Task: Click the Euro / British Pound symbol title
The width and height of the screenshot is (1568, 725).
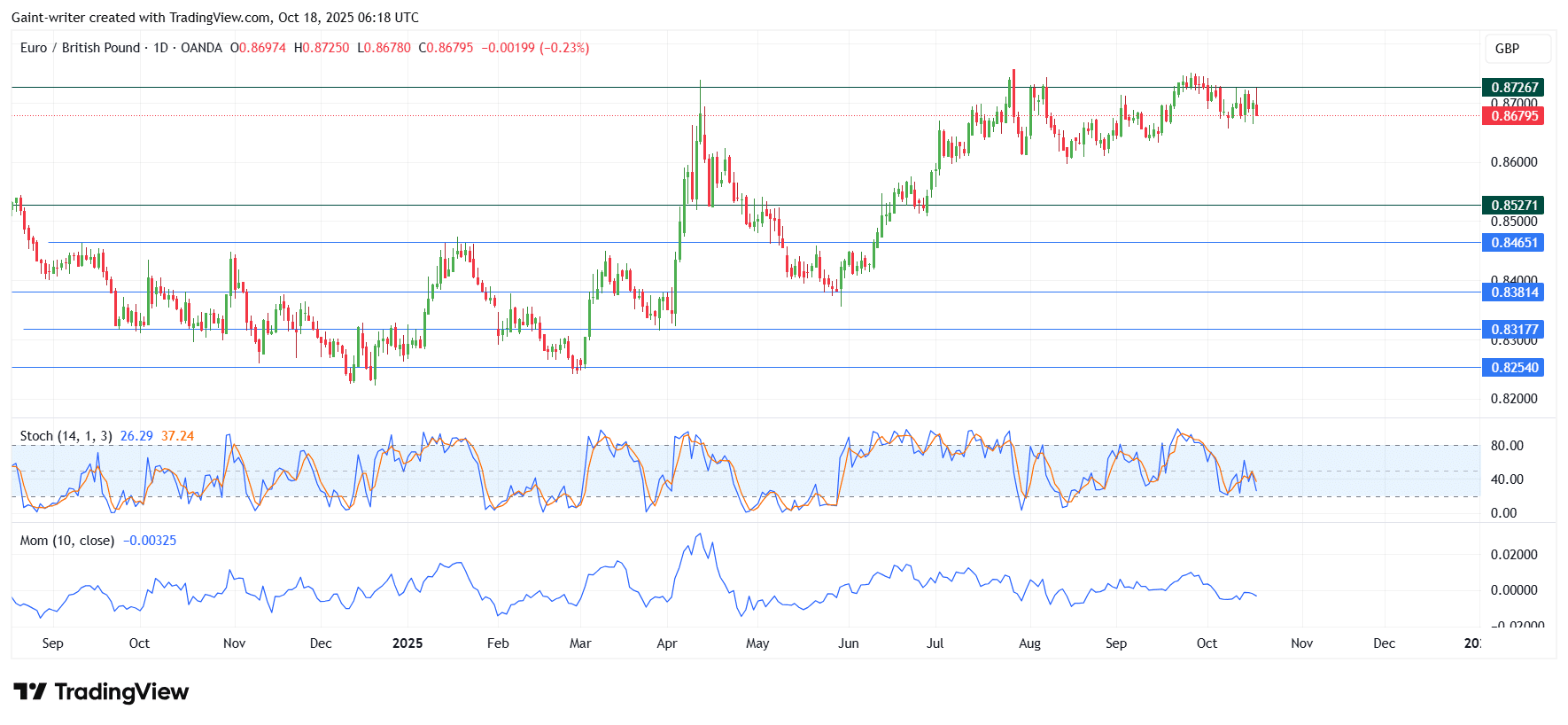Action: 80,48
